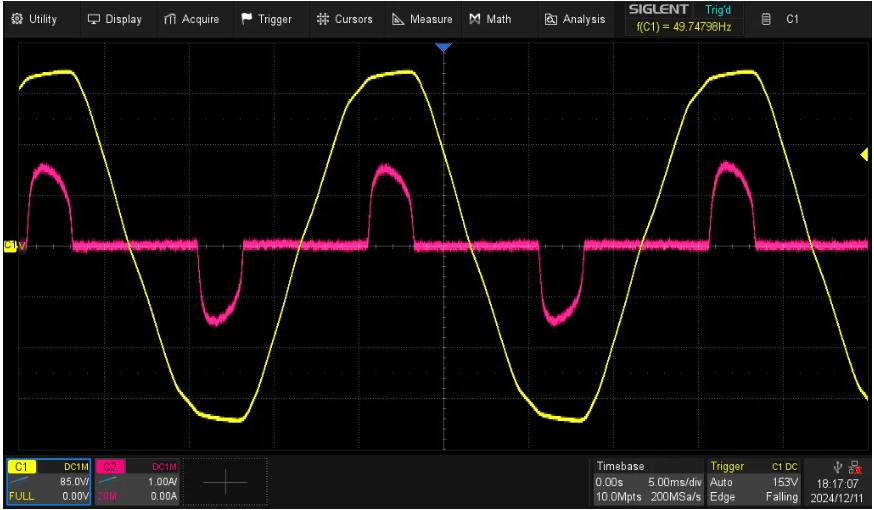
Task: Click the trigger source C1 DC
Action: tap(784, 467)
